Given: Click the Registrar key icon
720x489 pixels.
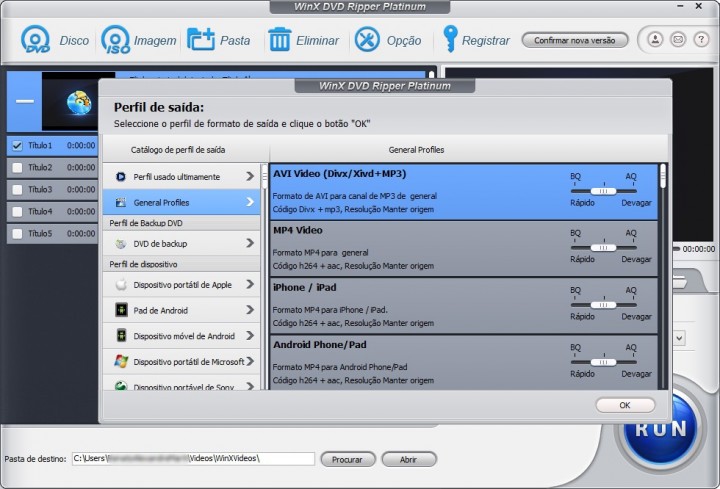Looking at the screenshot, I should tap(450, 39).
